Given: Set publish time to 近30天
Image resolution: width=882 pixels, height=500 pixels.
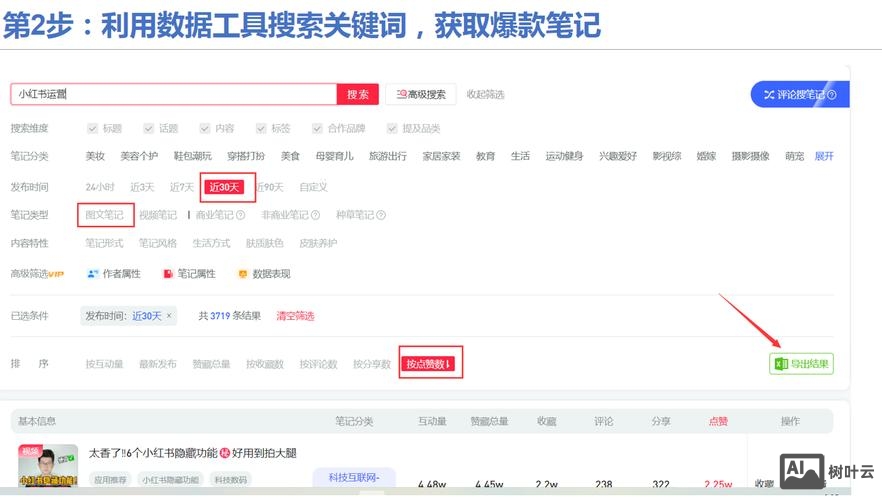Looking at the screenshot, I should tap(224, 187).
